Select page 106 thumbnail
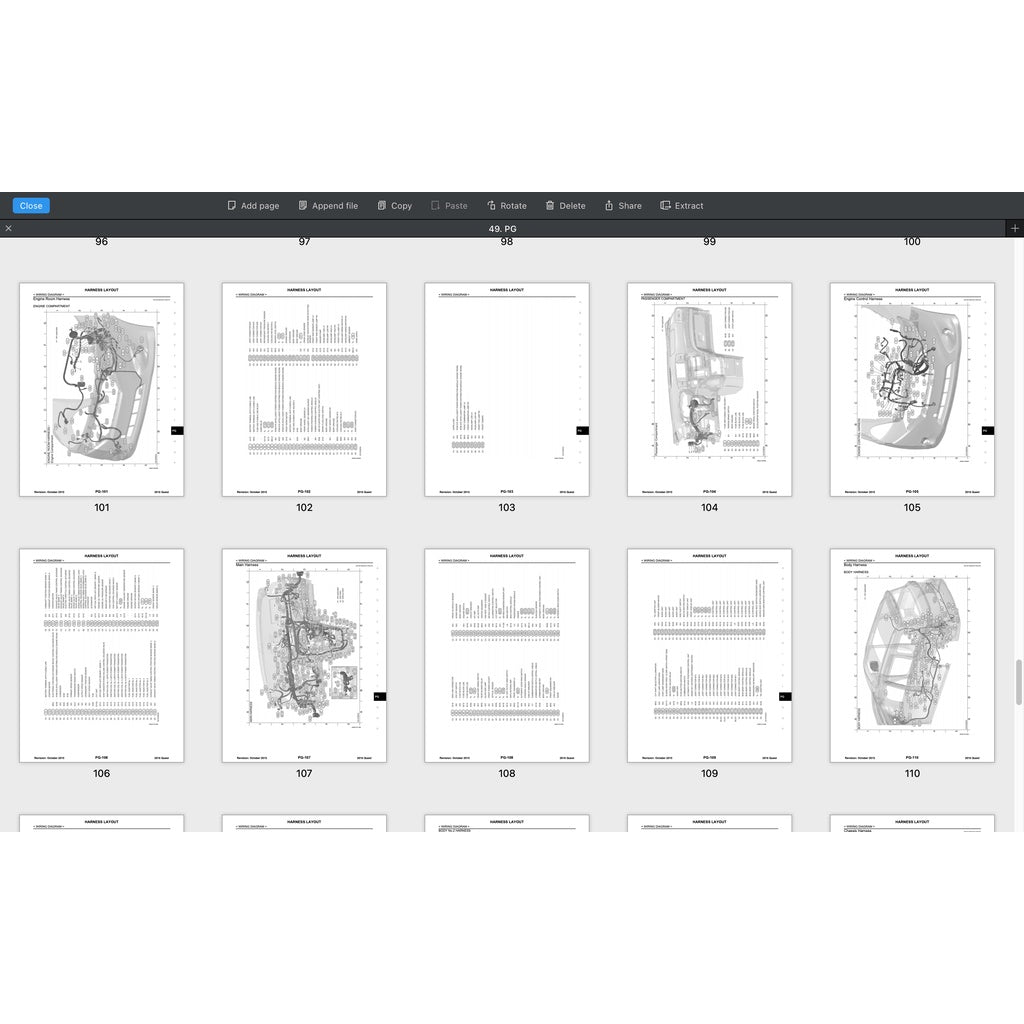 (x=101, y=655)
